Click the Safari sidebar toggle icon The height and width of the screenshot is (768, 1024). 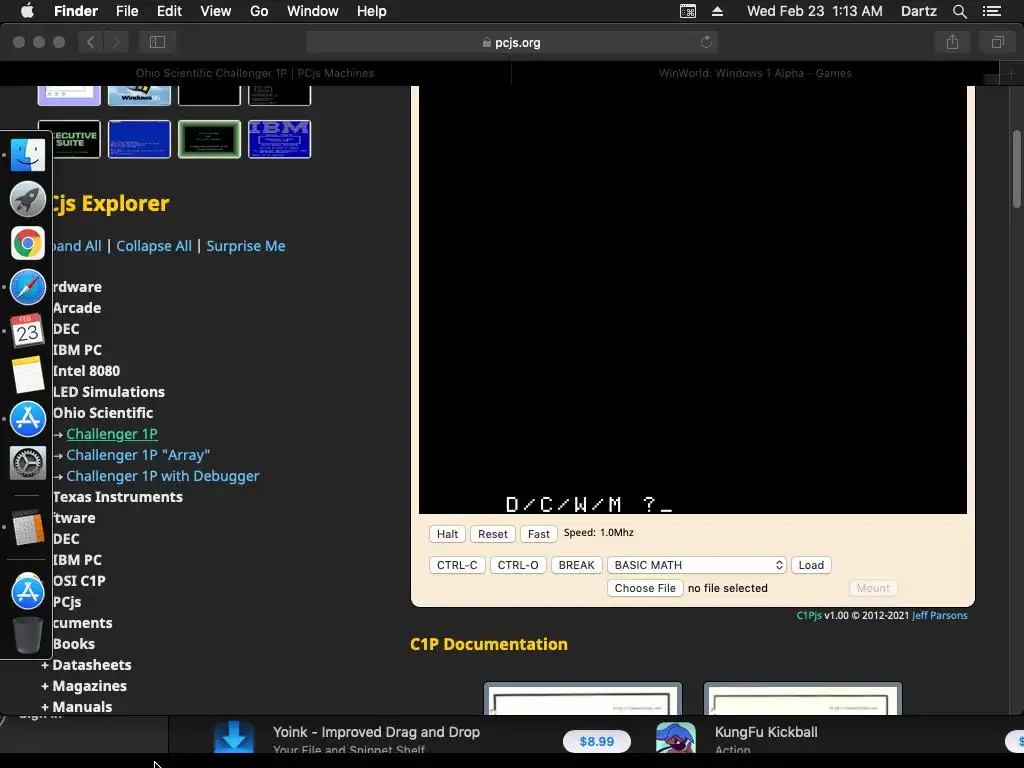click(x=157, y=42)
